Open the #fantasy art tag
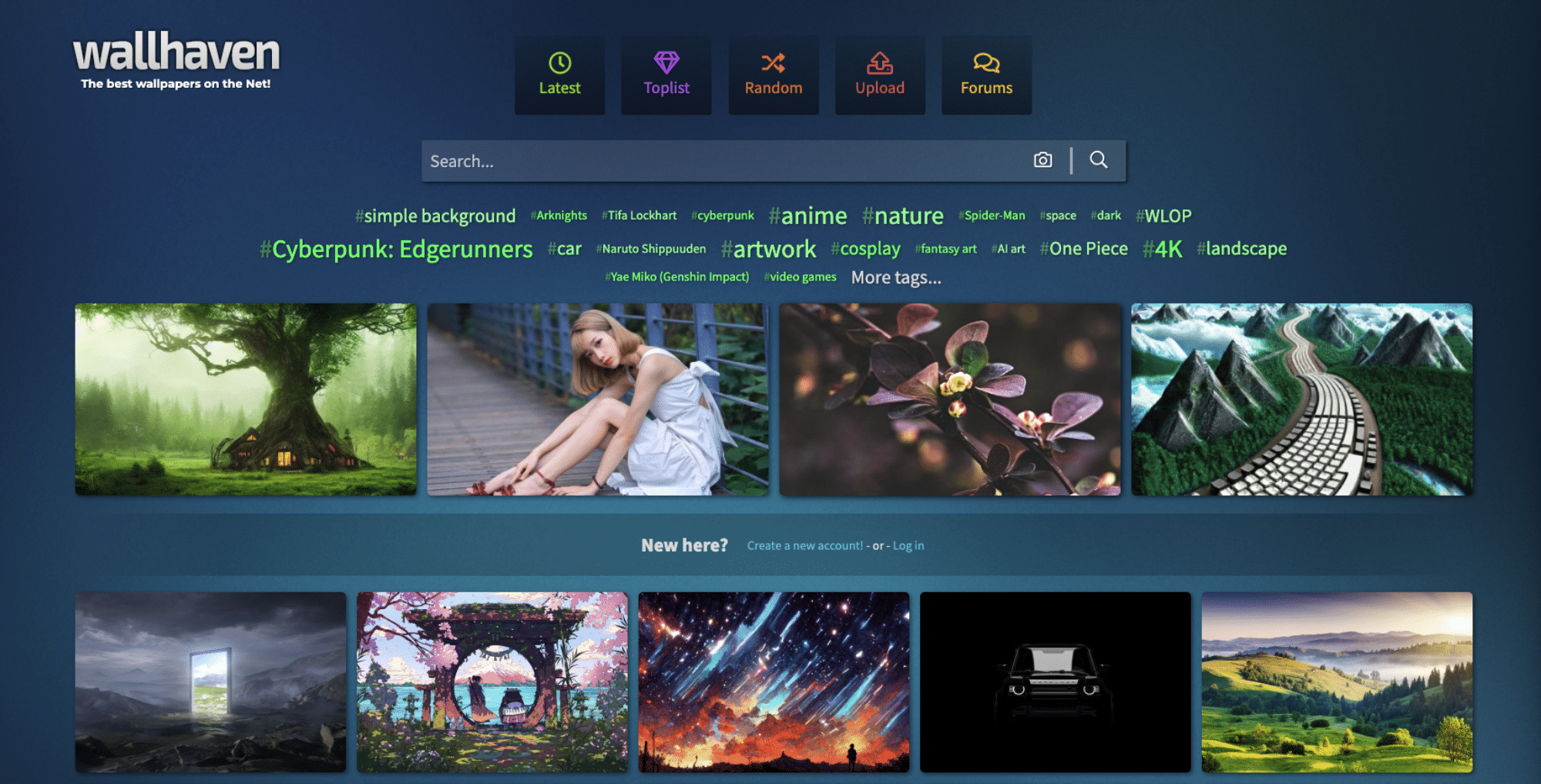Screen dimensions: 1541x784 click(945, 249)
